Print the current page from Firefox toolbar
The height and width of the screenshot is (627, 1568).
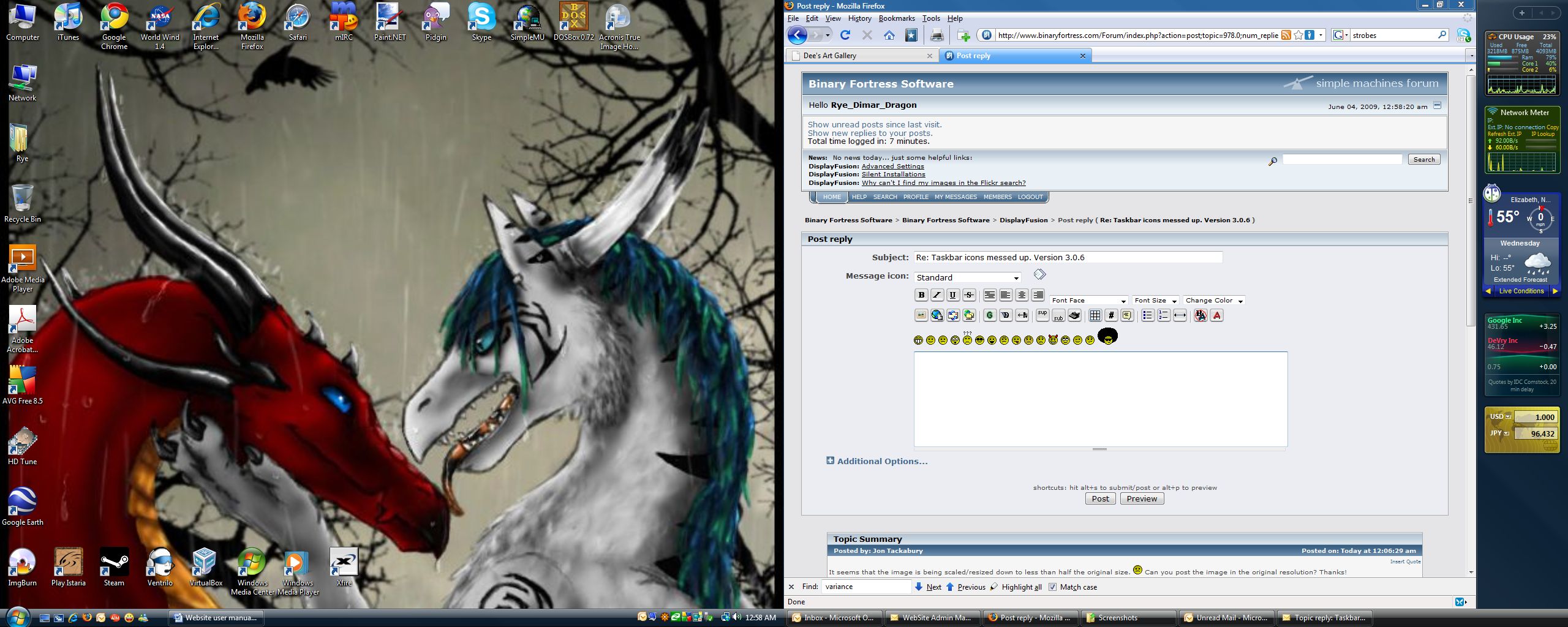(x=937, y=36)
